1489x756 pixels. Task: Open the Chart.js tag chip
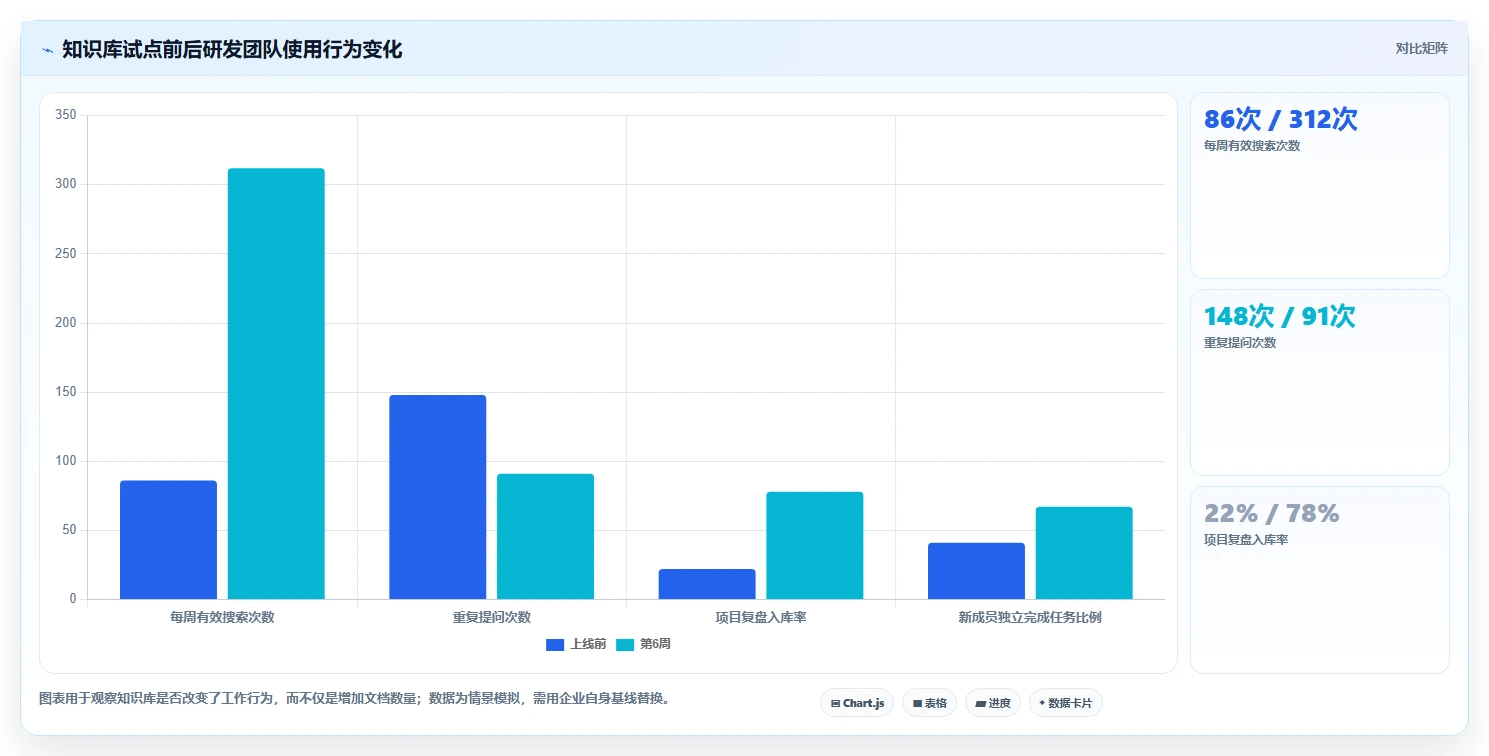[x=857, y=703]
